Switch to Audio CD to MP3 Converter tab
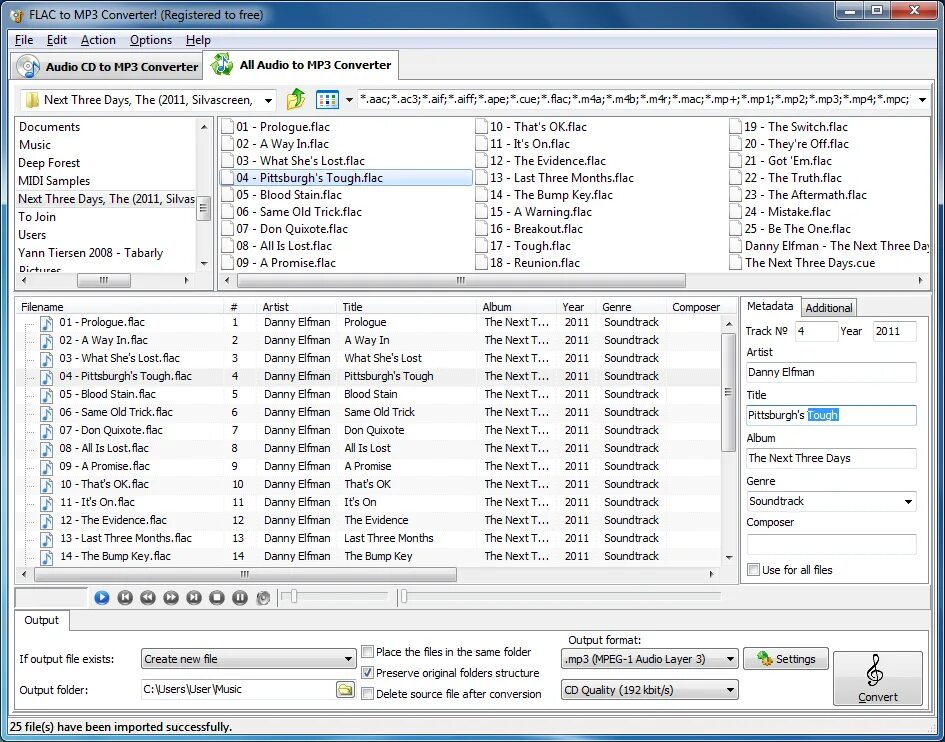 tap(105, 66)
